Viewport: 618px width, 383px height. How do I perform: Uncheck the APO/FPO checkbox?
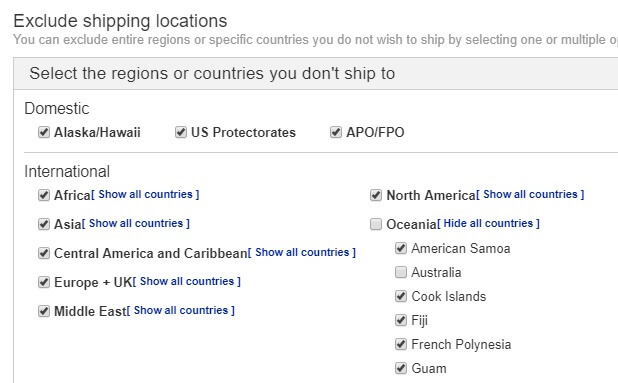pyautogui.click(x=335, y=132)
